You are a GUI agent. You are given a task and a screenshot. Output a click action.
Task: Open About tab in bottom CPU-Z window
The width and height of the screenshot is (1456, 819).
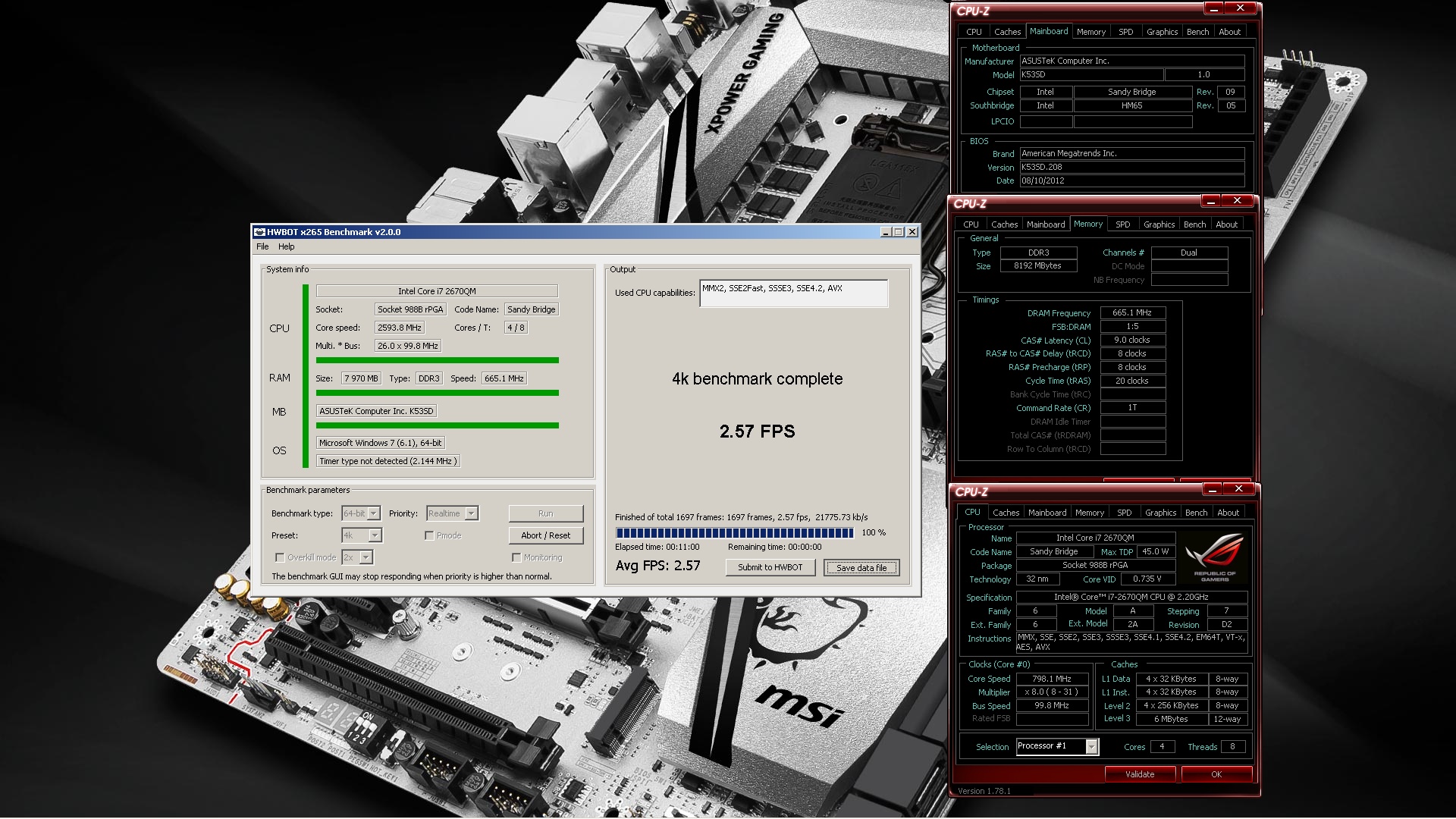pyautogui.click(x=1228, y=513)
